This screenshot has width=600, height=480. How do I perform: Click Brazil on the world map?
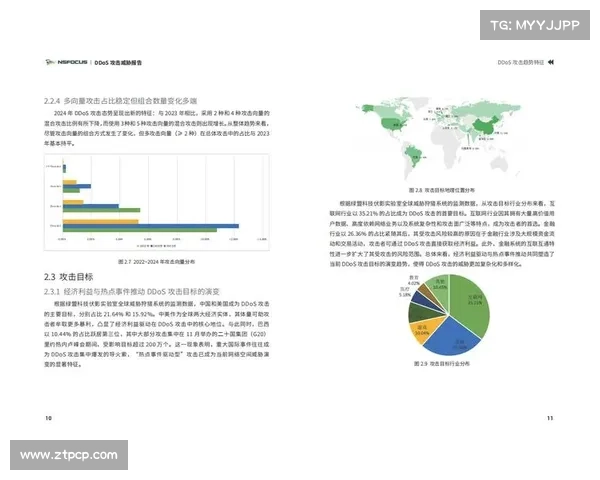[x=414, y=154]
